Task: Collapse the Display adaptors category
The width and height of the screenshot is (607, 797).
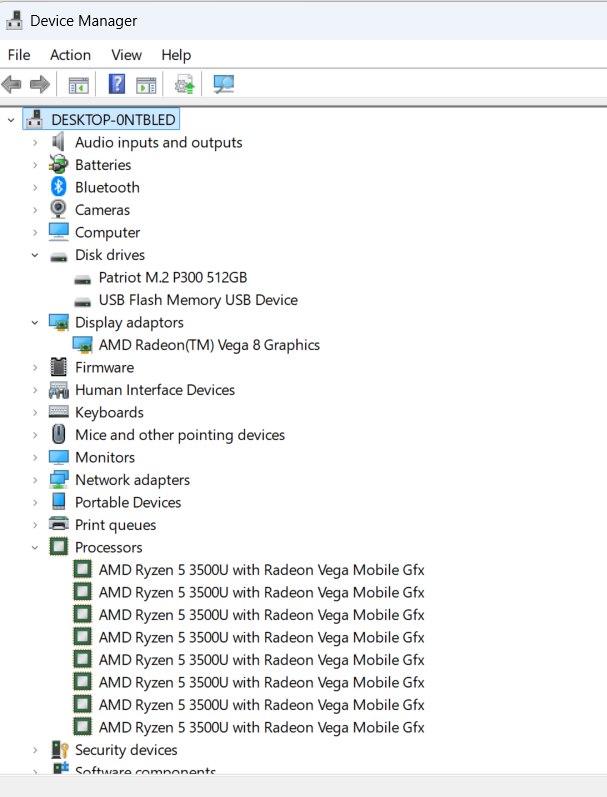Action: pos(35,323)
